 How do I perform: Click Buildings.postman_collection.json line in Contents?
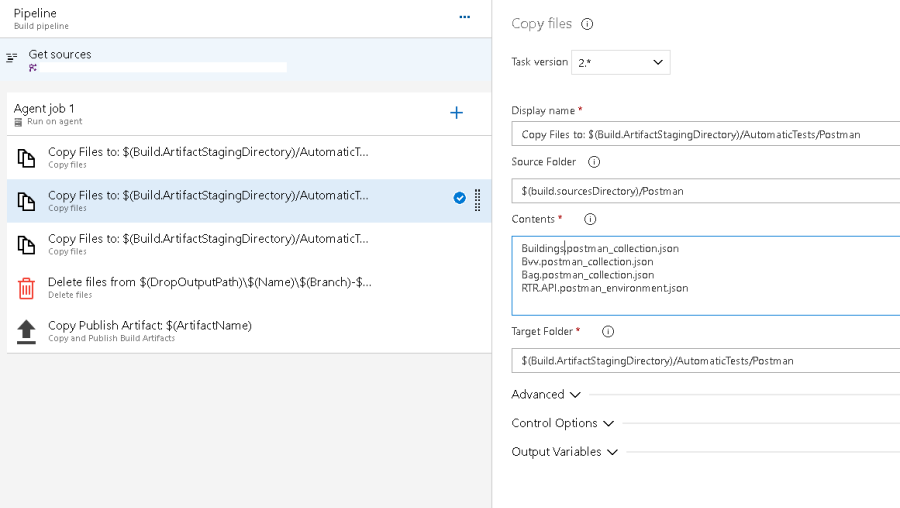pyautogui.click(x=600, y=249)
